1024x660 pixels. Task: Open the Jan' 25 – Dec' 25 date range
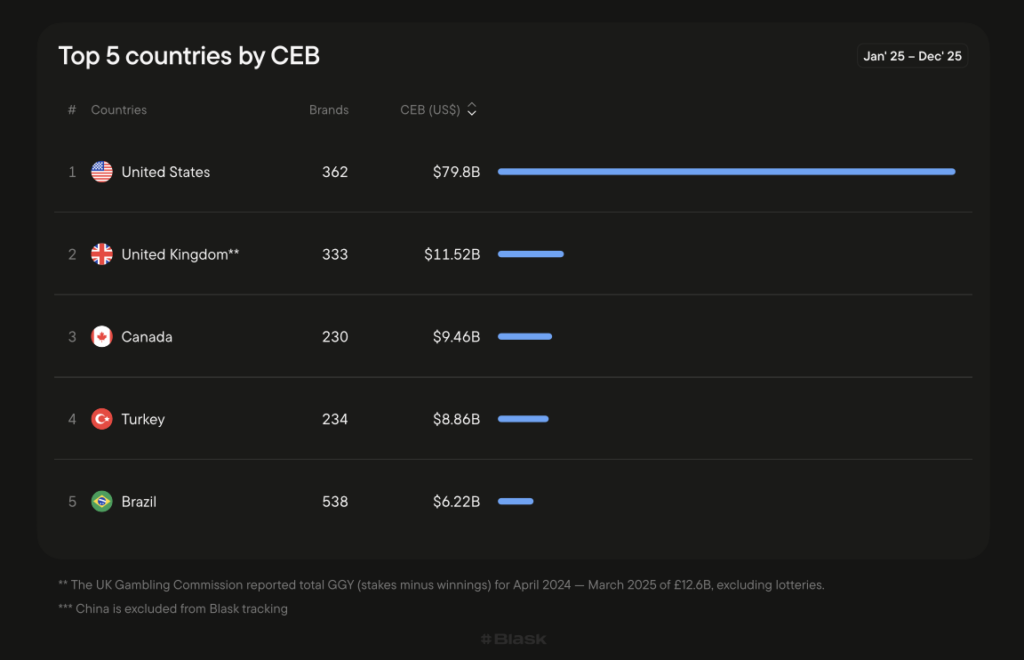[x=912, y=56]
